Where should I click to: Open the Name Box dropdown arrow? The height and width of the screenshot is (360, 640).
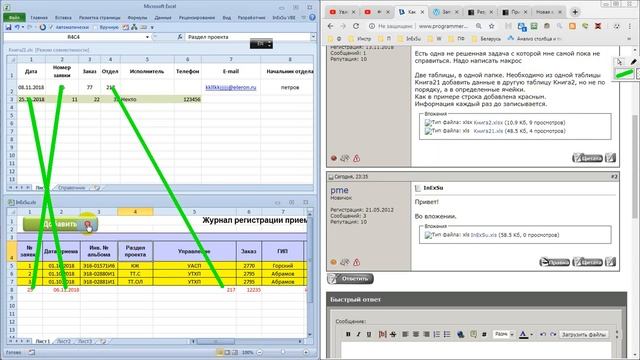click(x=147, y=37)
